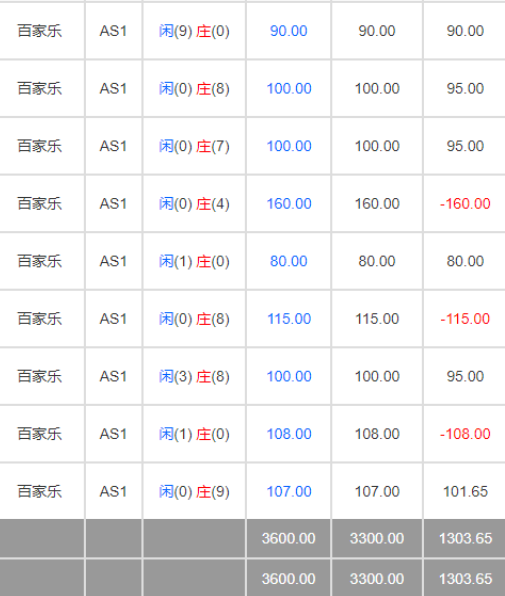505x596 pixels.
Task: Open the blue 115.00 bet amount
Action: (x=289, y=319)
